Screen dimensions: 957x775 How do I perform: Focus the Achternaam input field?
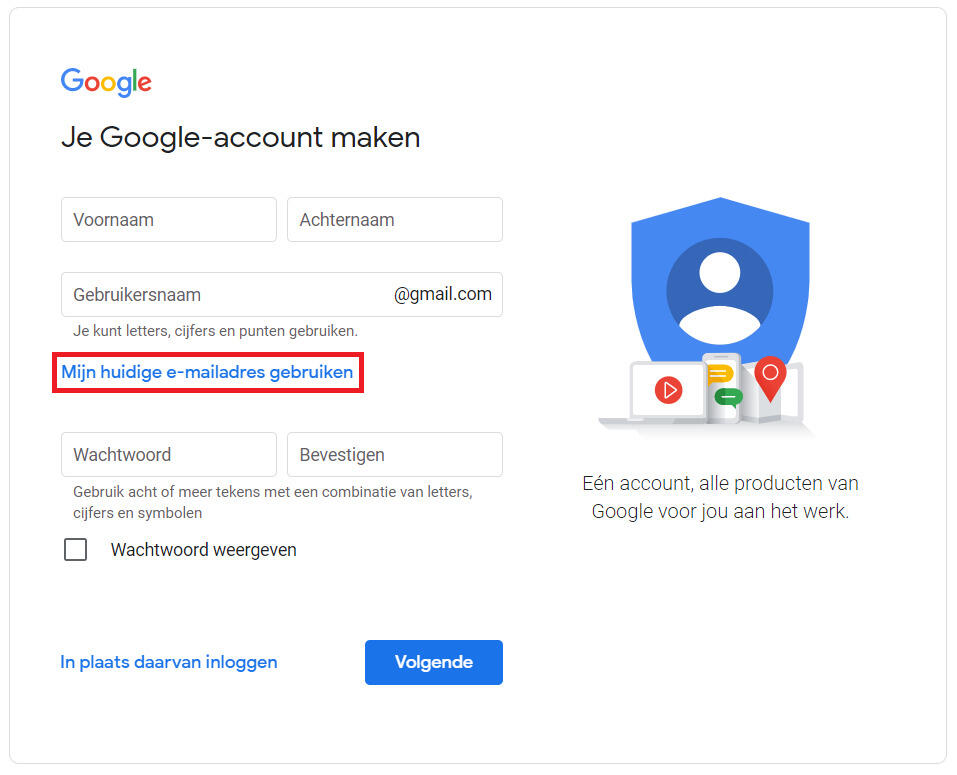pyautogui.click(x=394, y=219)
